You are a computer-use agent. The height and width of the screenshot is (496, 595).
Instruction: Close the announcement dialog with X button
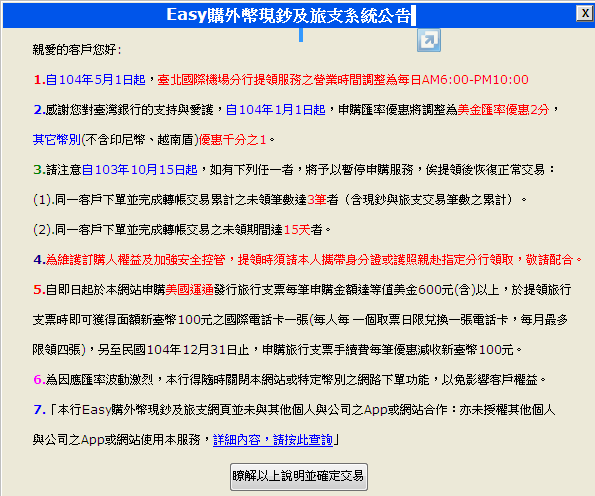click(585, 13)
